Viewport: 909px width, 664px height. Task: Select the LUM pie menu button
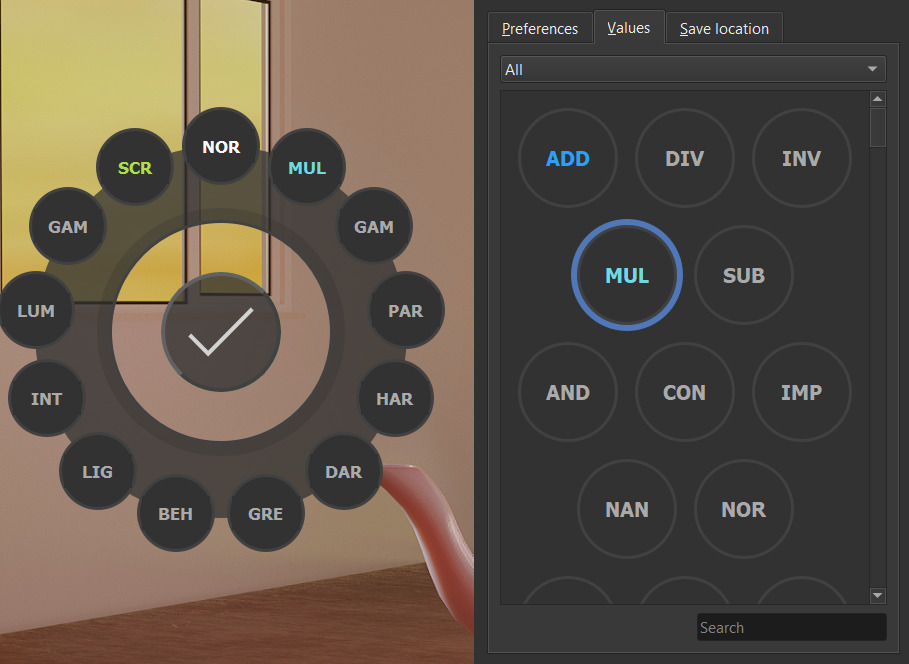point(36,310)
